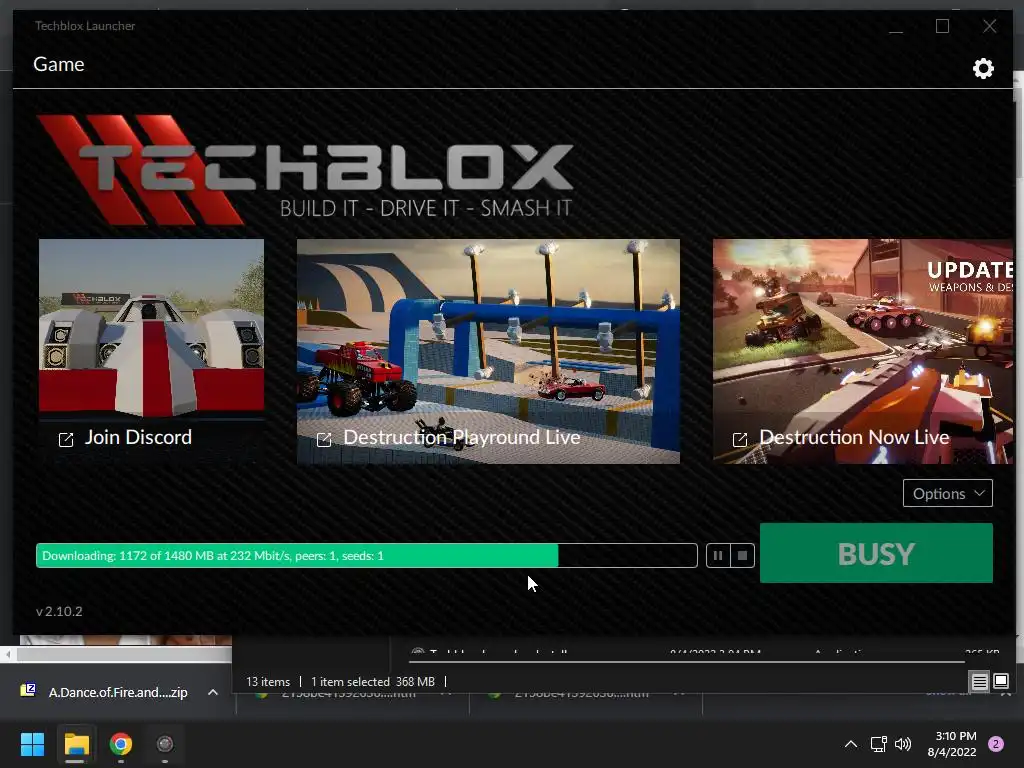1024x768 pixels.
Task: Click the green BUSY button
Action: (x=876, y=553)
